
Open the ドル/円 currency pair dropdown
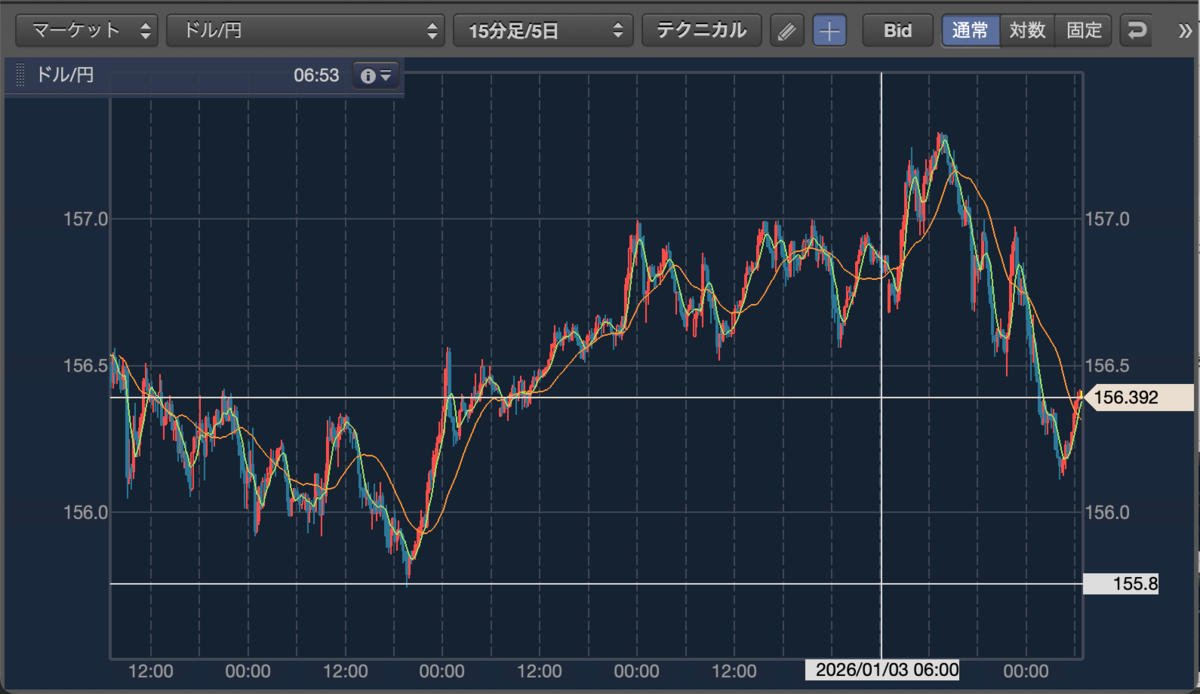305,30
